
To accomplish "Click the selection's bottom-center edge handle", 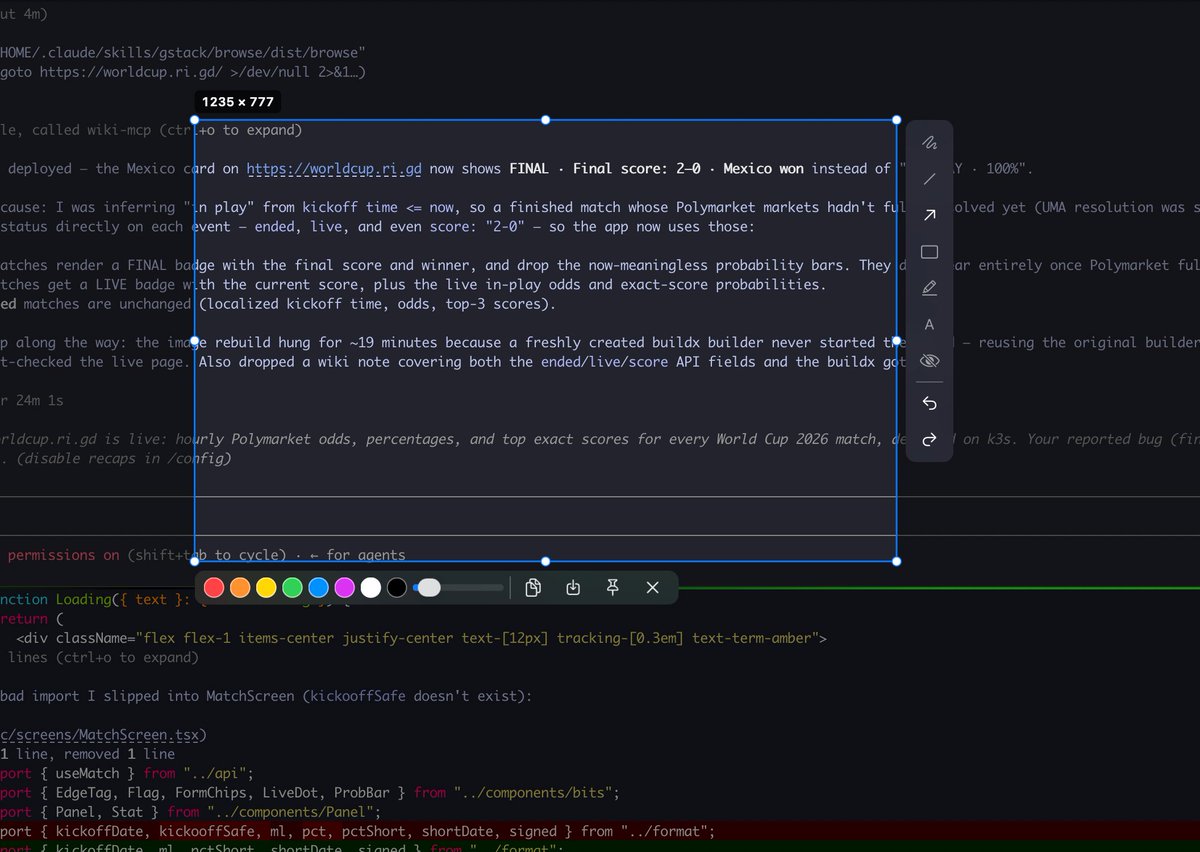I will 545,561.
